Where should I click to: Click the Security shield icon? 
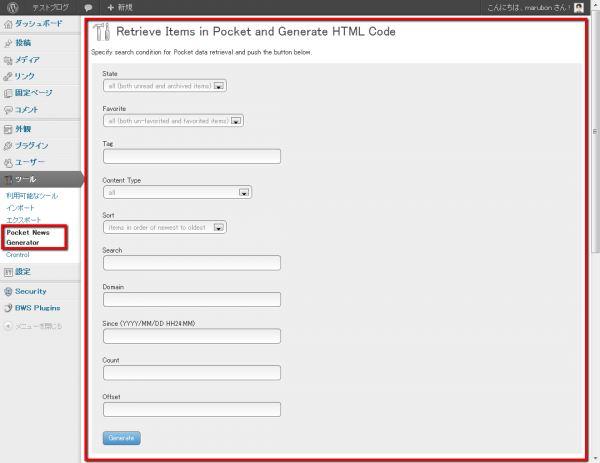tap(8, 292)
